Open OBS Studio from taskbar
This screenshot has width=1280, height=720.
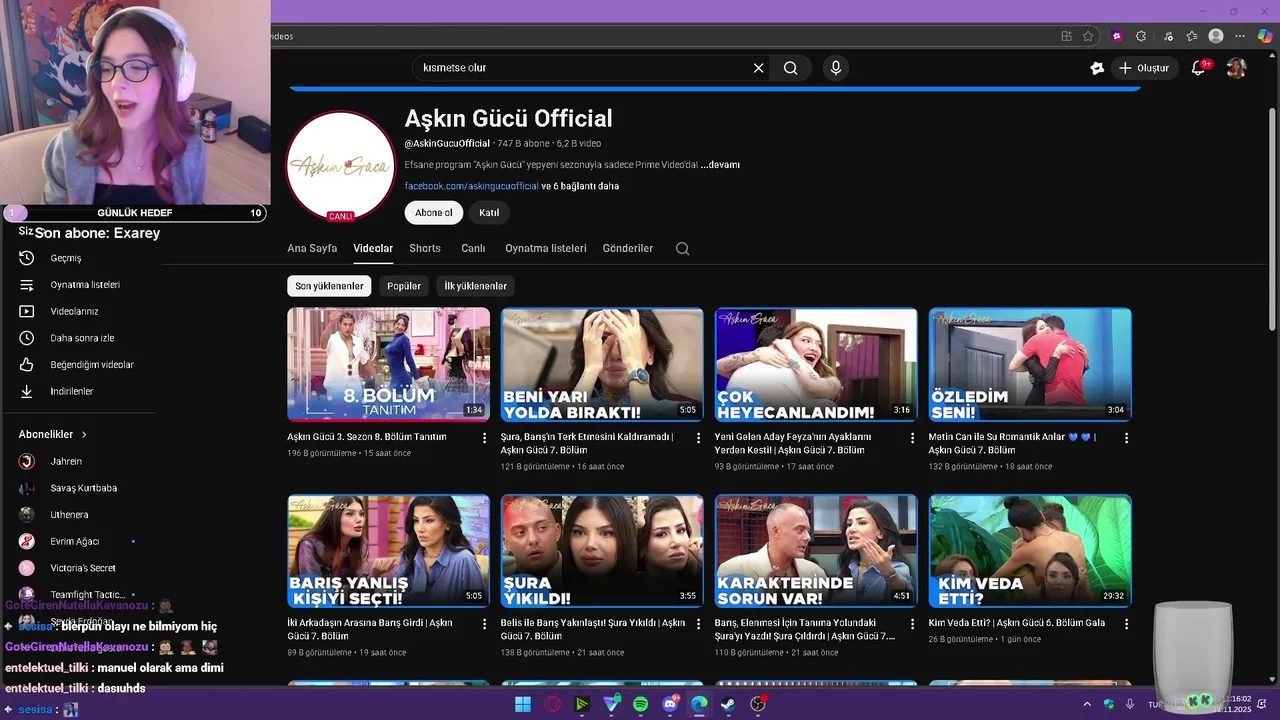click(758, 704)
